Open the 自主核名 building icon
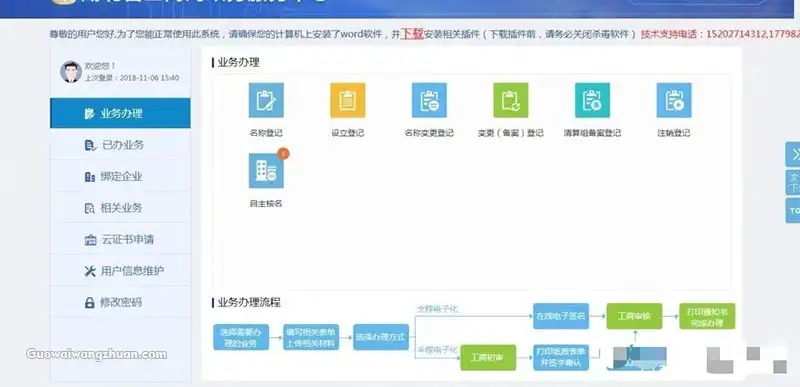This screenshot has height=387, width=800. (x=266, y=171)
